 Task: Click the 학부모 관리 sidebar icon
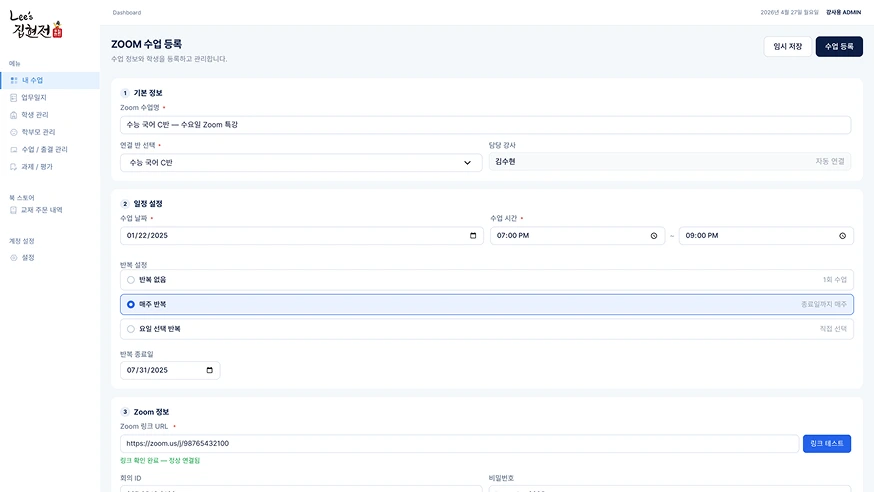coord(13,132)
